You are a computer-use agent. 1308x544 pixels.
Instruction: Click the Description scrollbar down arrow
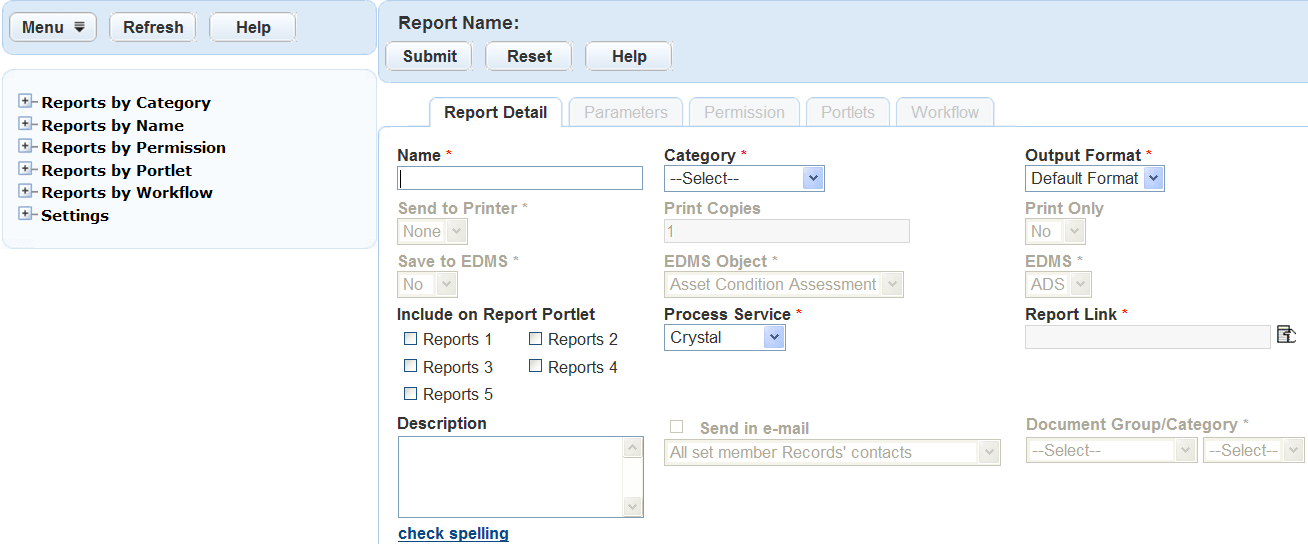pyautogui.click(x=632, y=507)
